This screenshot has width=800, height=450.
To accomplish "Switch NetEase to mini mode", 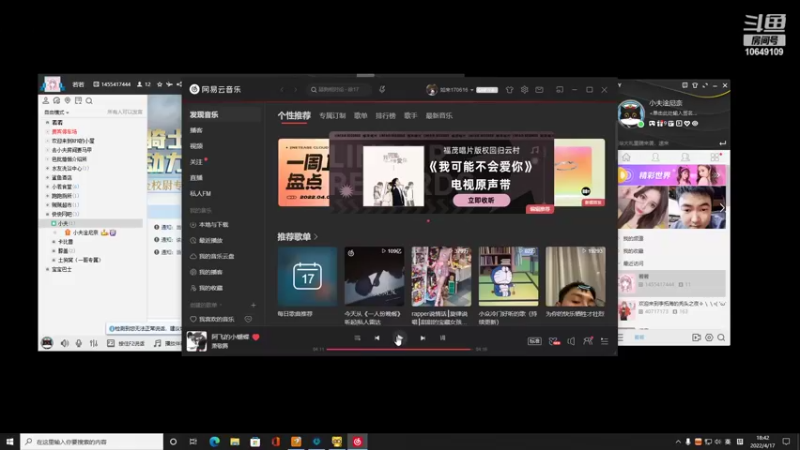I will pyautogui.click(x=559, y=89).
